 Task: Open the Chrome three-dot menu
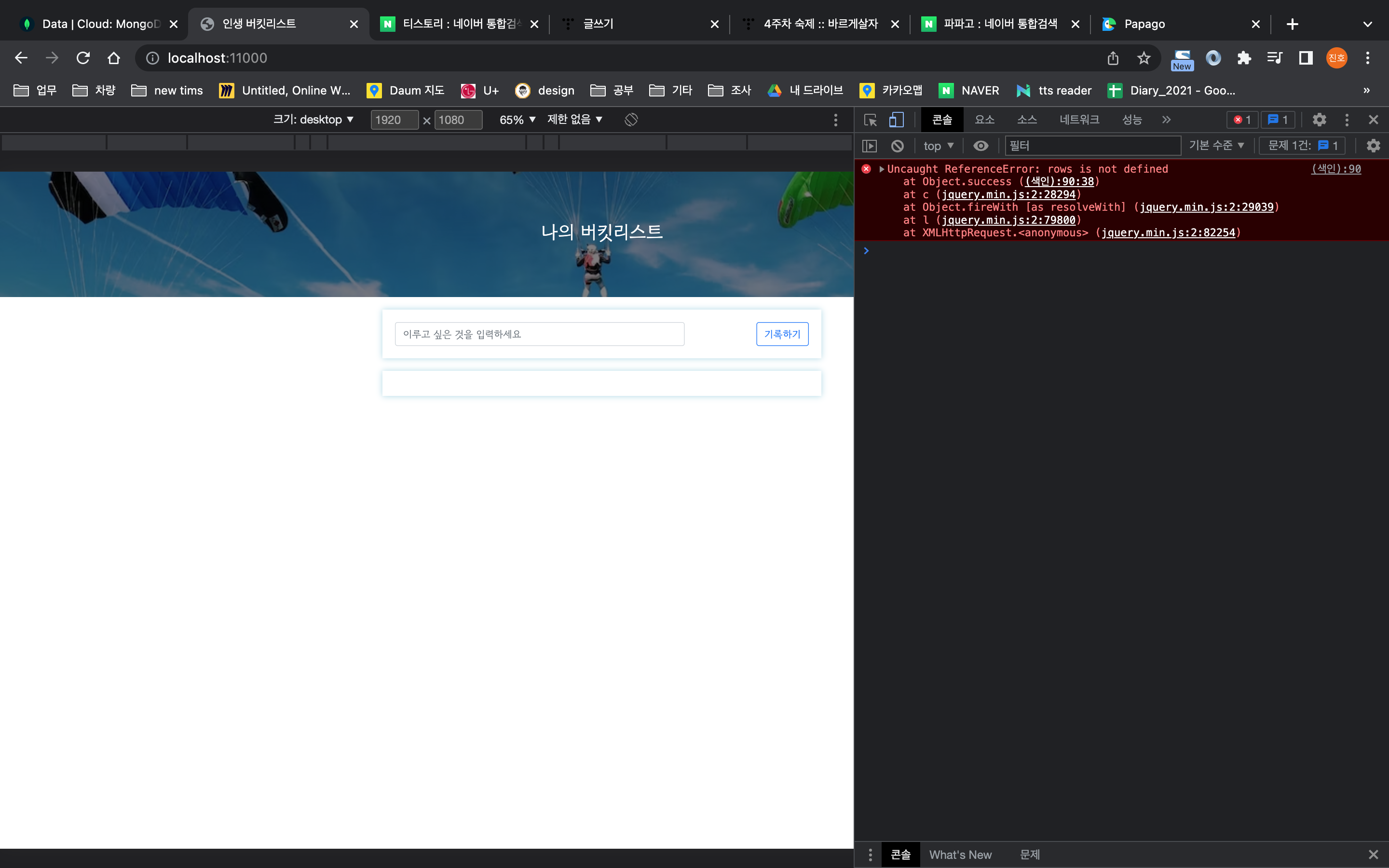click(1368, 58)
